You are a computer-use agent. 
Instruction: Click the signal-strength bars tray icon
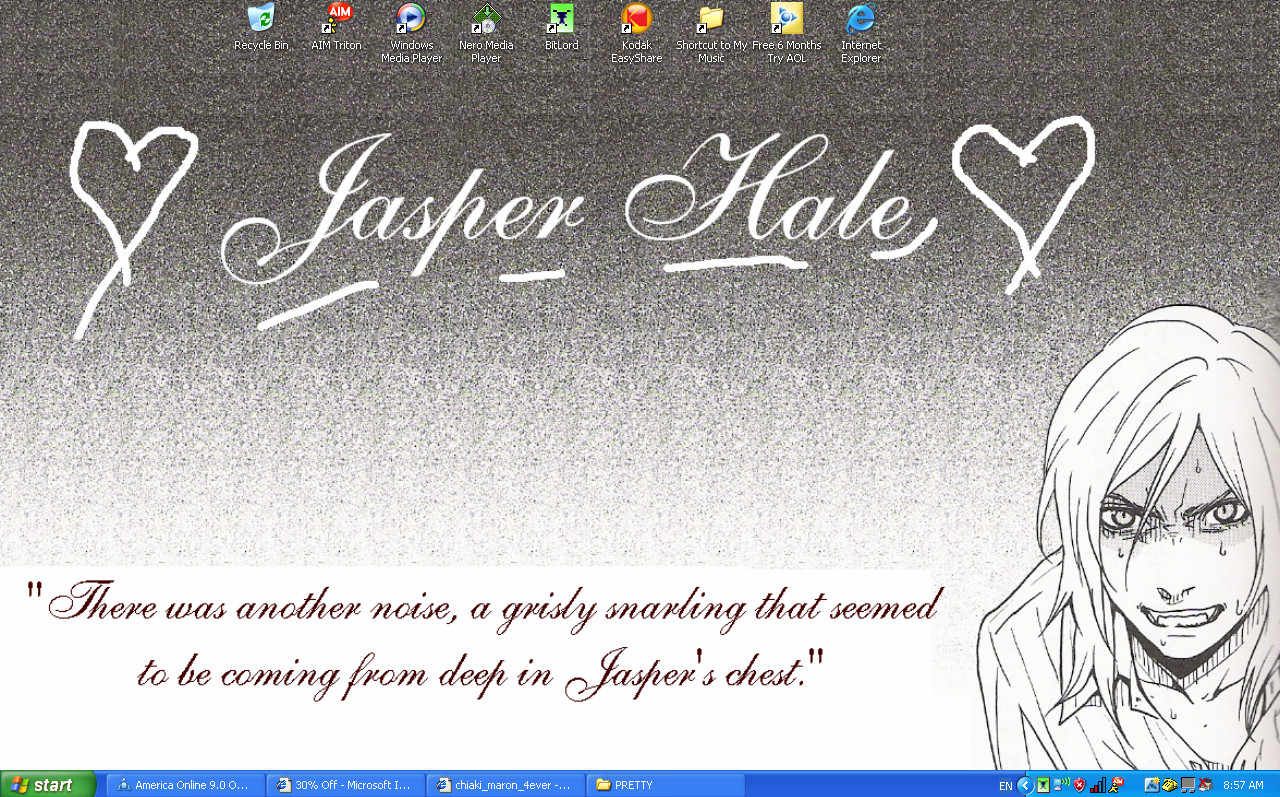click(1098, 786)
